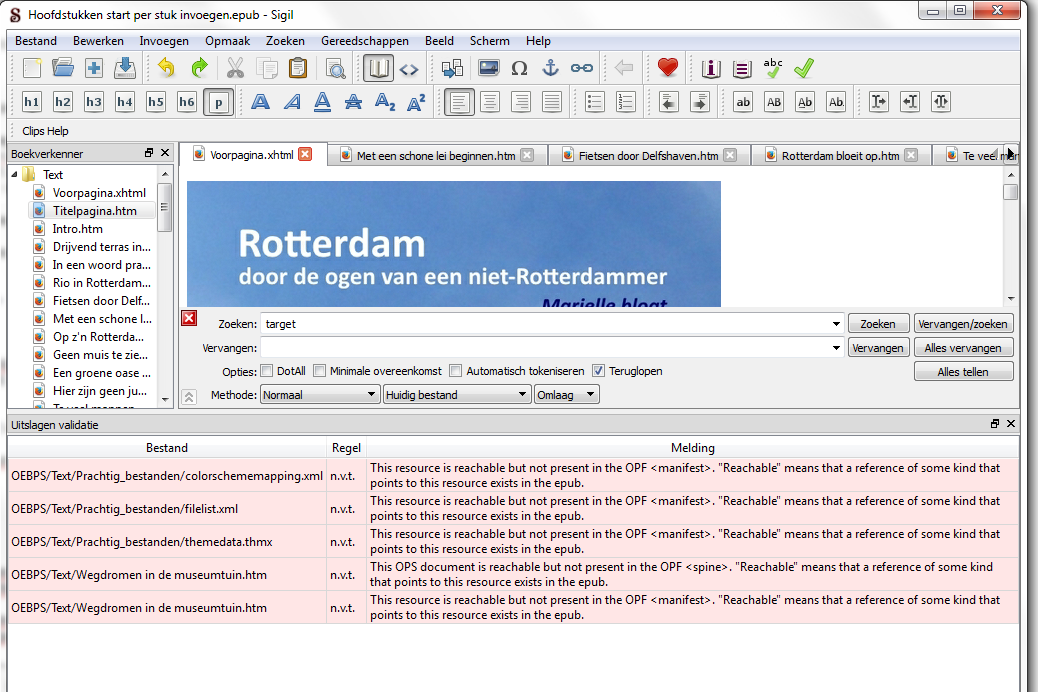Insert a bulleted list

[594, 102]
